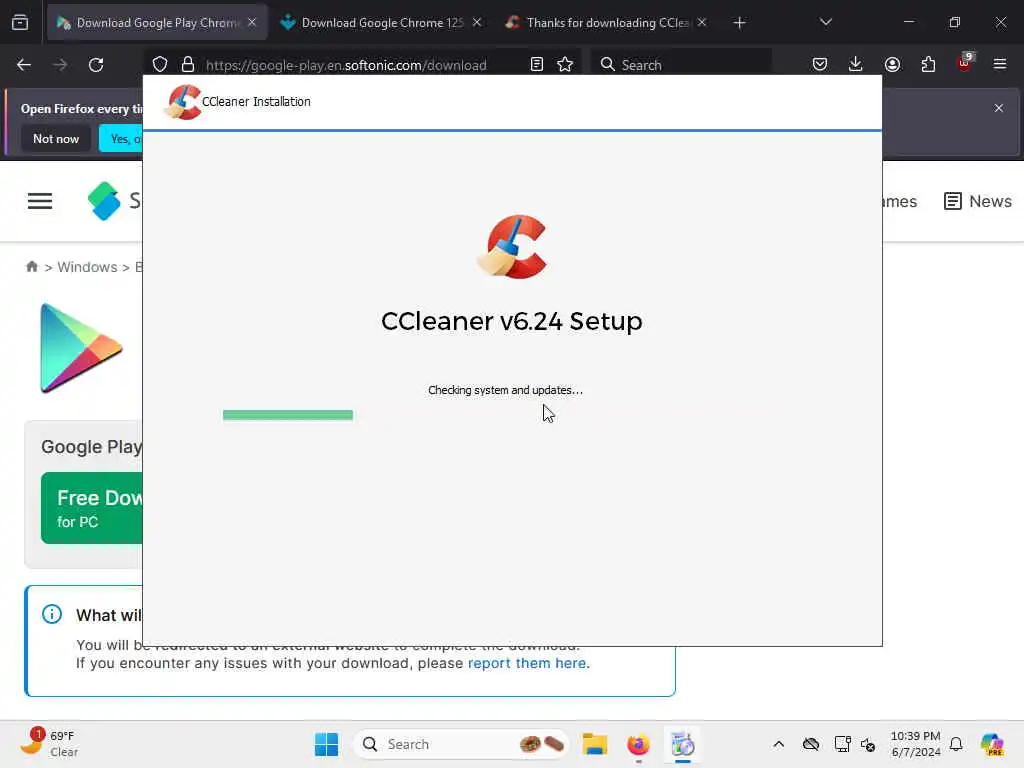Open File Explorer from taskbar
Viewport: 1024px width, 768px height.
[x=595, y=744]
